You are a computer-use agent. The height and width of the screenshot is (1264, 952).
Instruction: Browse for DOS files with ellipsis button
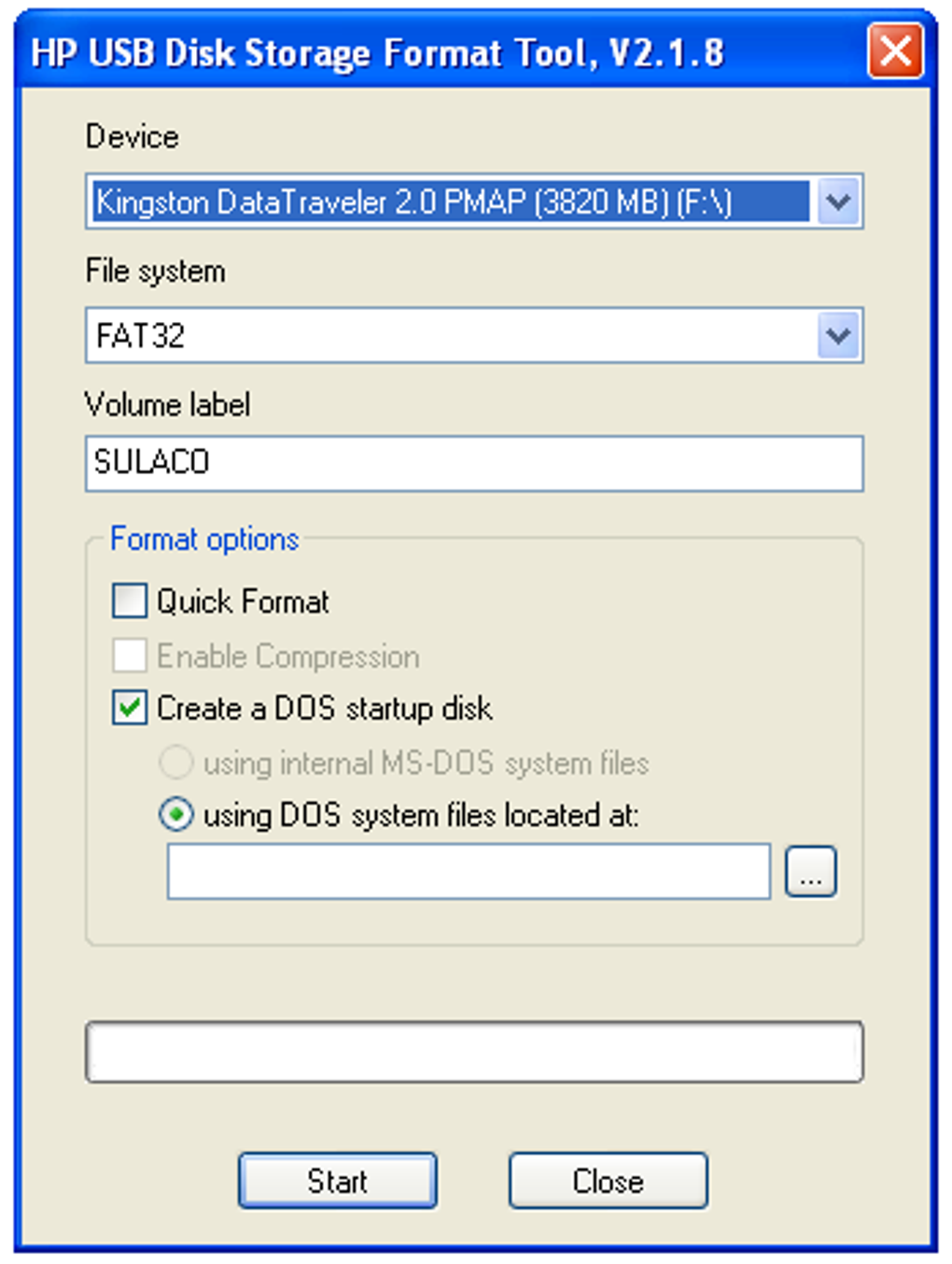tap(810, 872)
